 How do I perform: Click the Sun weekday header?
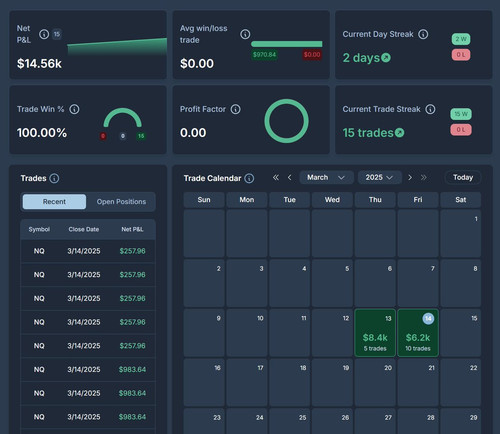tap(204, 200)
